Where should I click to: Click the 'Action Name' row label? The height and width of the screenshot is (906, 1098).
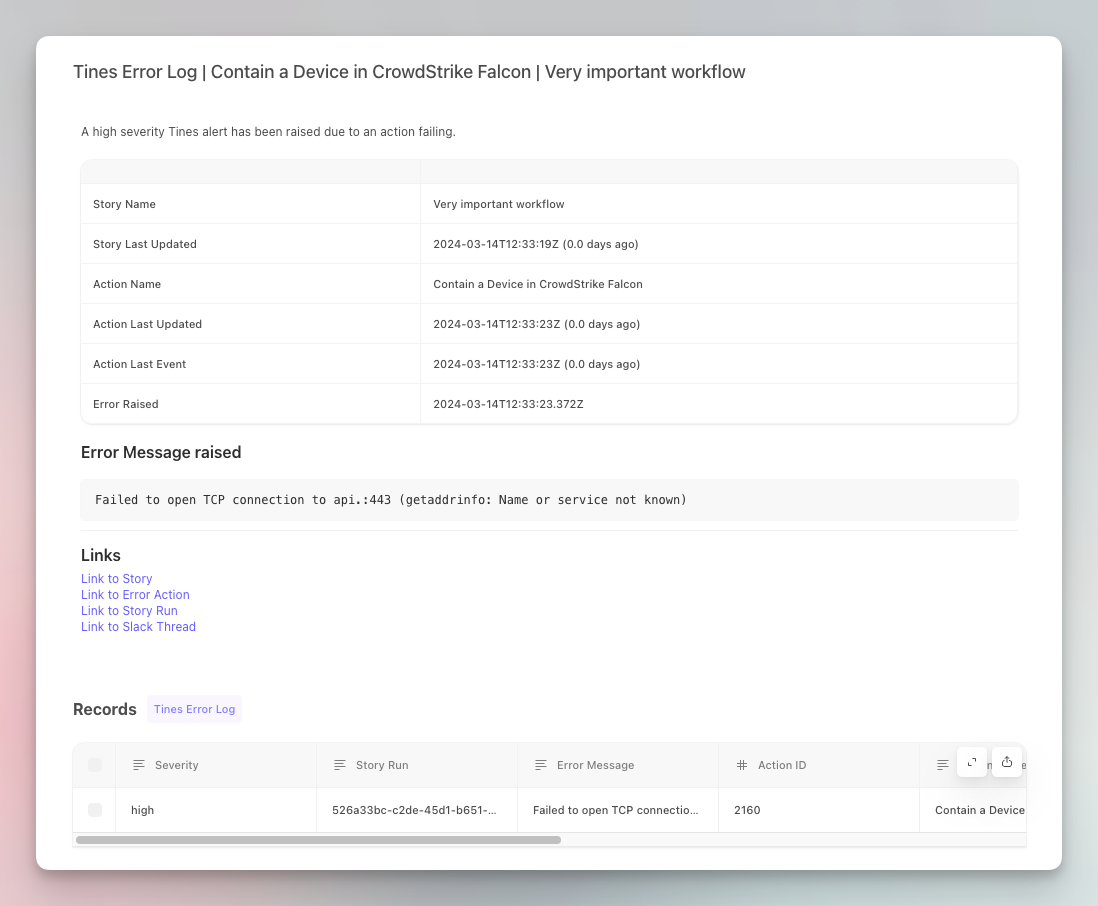pyautogui.click(x=127, y=284)
